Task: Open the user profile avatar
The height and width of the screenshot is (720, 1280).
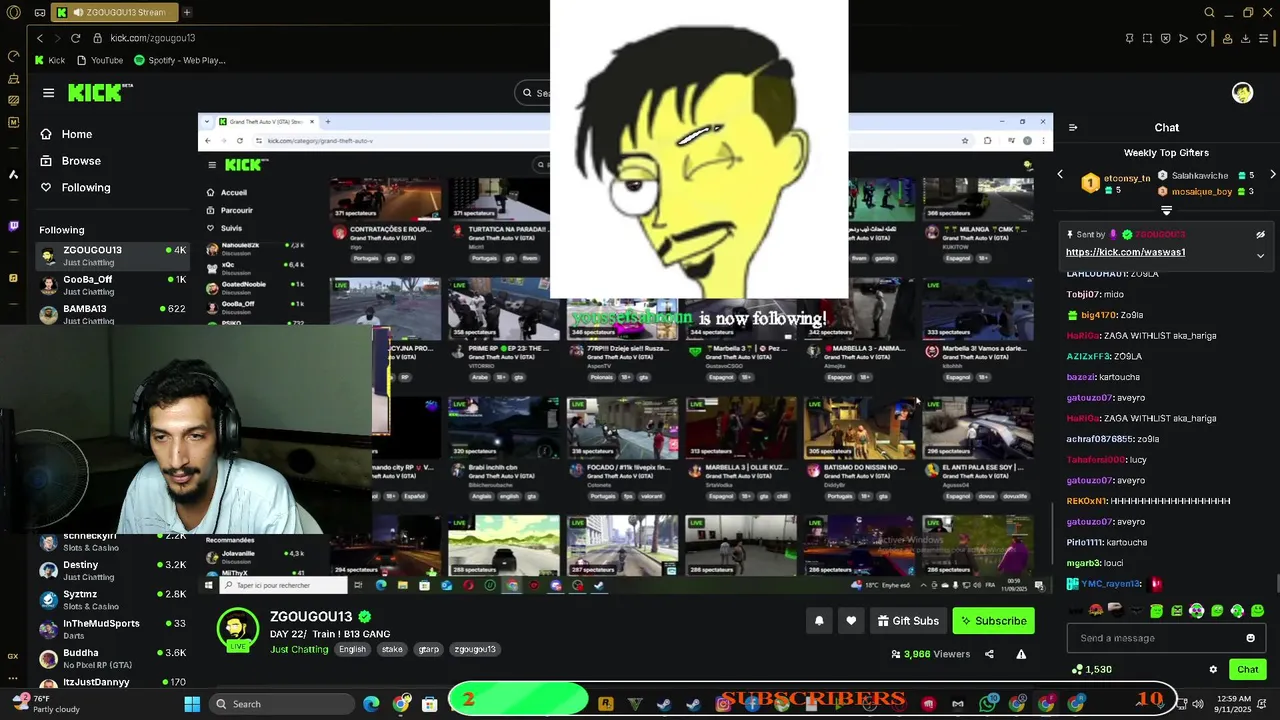Action: pyautogui.click(x=1242, y=93)
